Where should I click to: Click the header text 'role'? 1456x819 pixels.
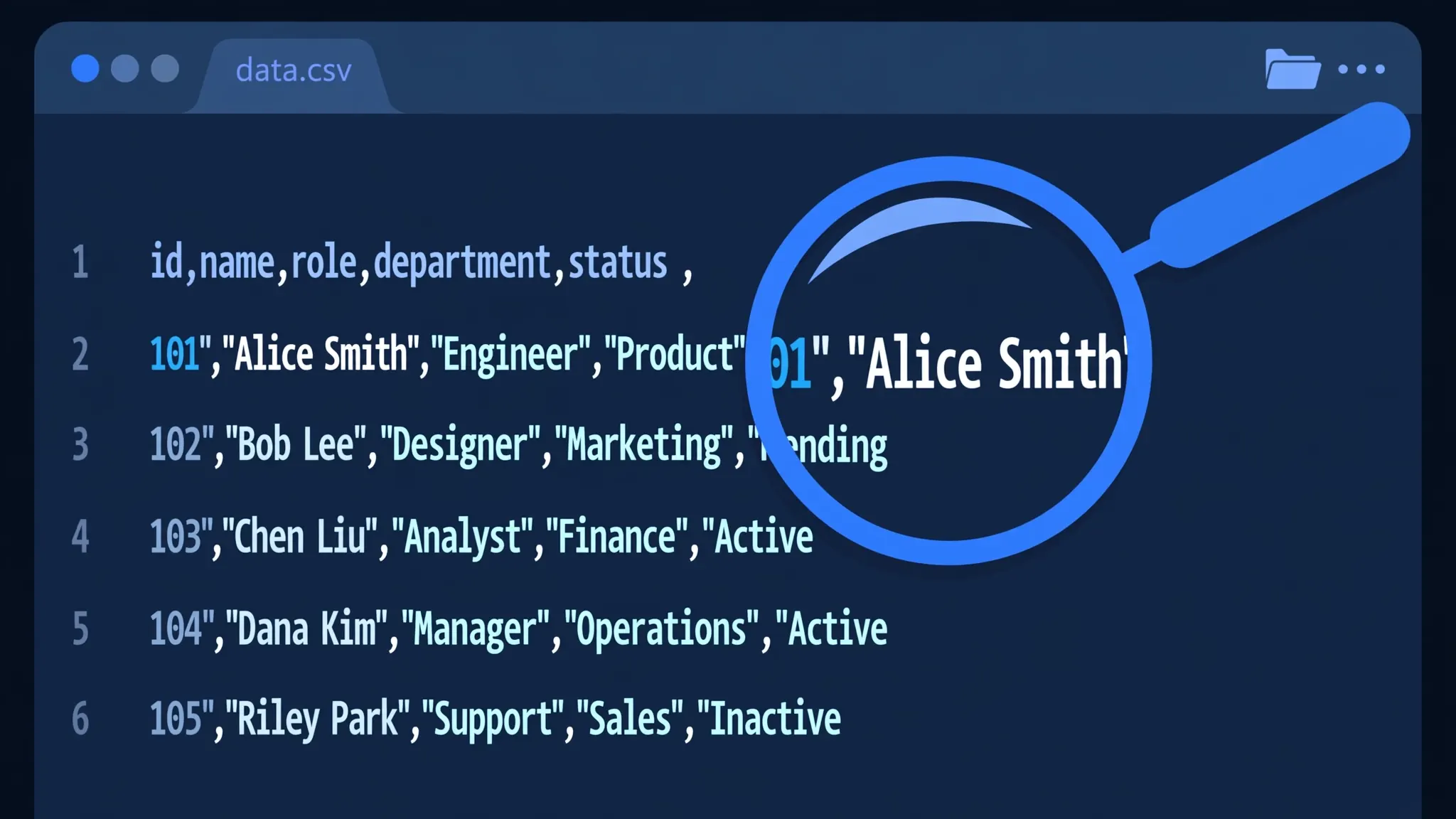(323, 262)
